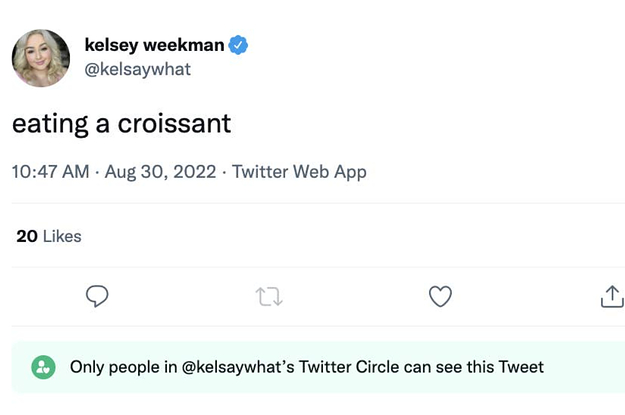Open the share tweet upload icon
Viewport: 625px width, 415px height.
click(x=611, y=296)
